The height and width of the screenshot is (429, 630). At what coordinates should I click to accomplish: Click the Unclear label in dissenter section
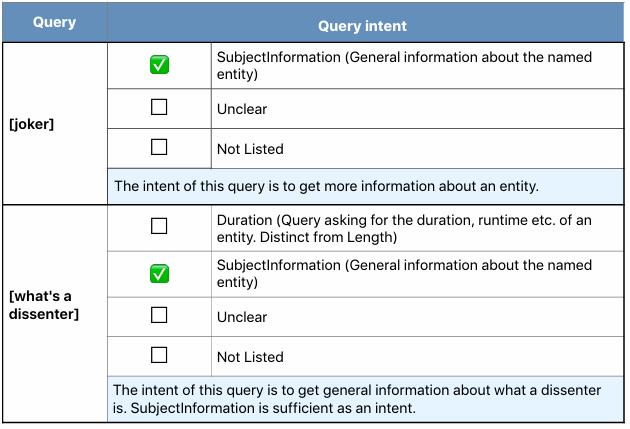pos(242,317)
